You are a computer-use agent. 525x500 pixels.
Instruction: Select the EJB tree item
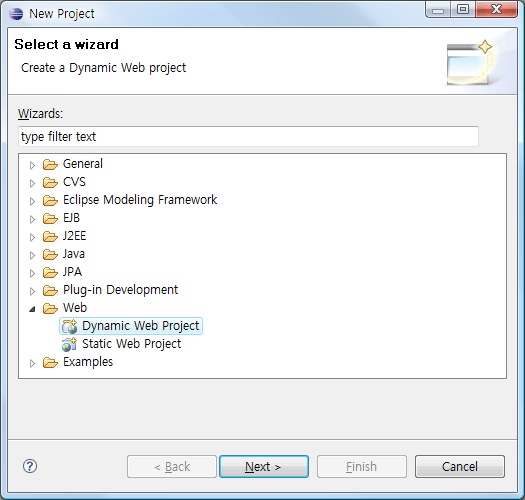[71, 218]
